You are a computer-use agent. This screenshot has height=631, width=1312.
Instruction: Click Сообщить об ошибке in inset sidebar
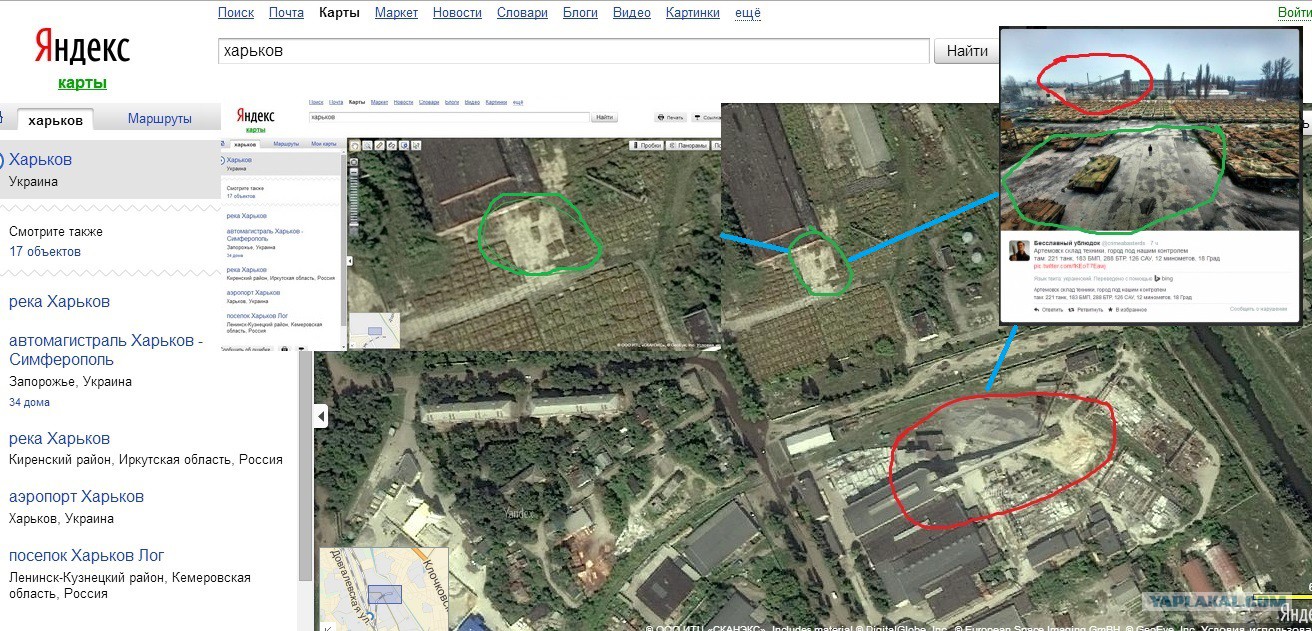click(x=246, y=349)
